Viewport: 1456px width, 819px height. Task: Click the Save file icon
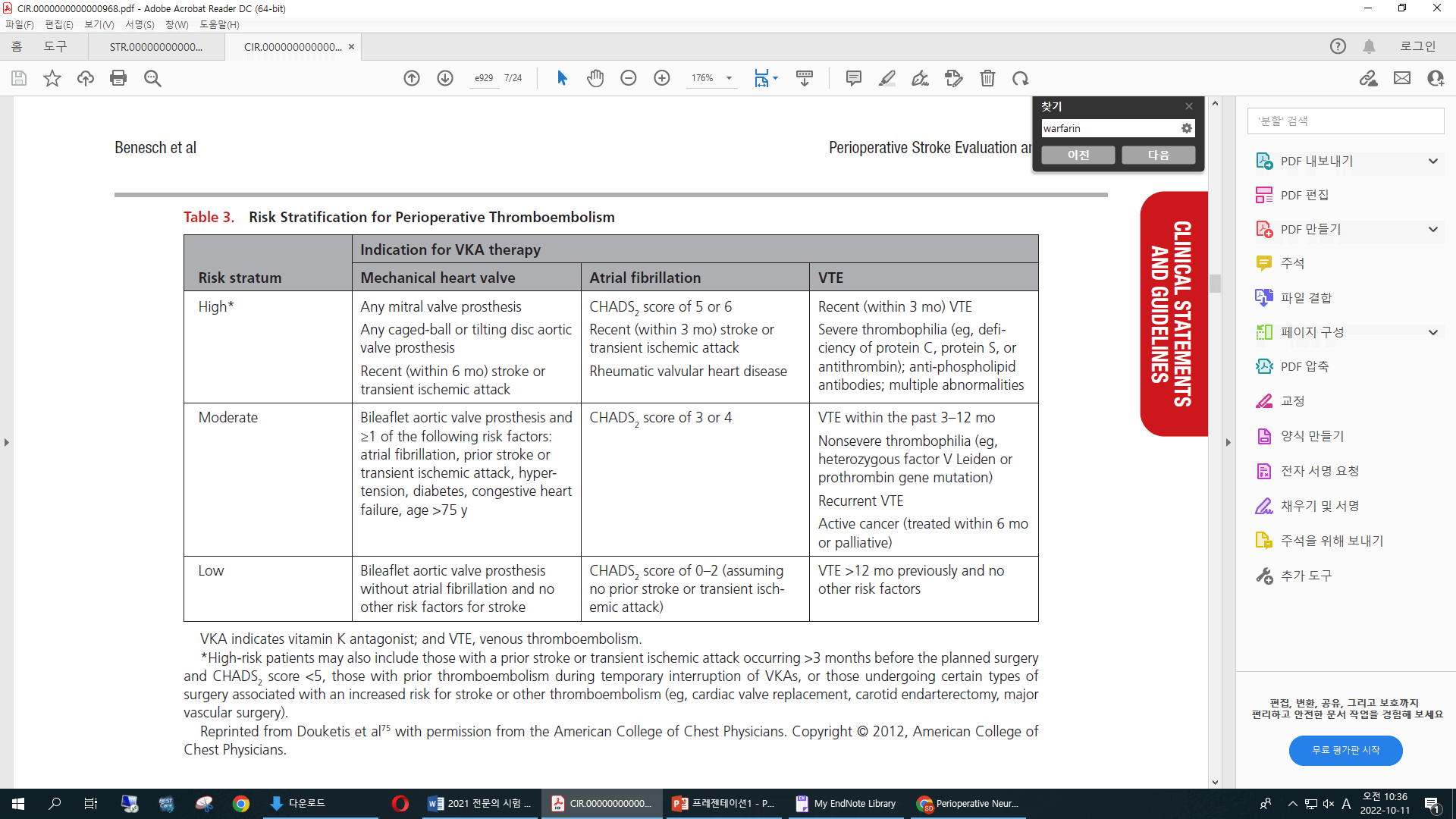(x=19, y=78)
